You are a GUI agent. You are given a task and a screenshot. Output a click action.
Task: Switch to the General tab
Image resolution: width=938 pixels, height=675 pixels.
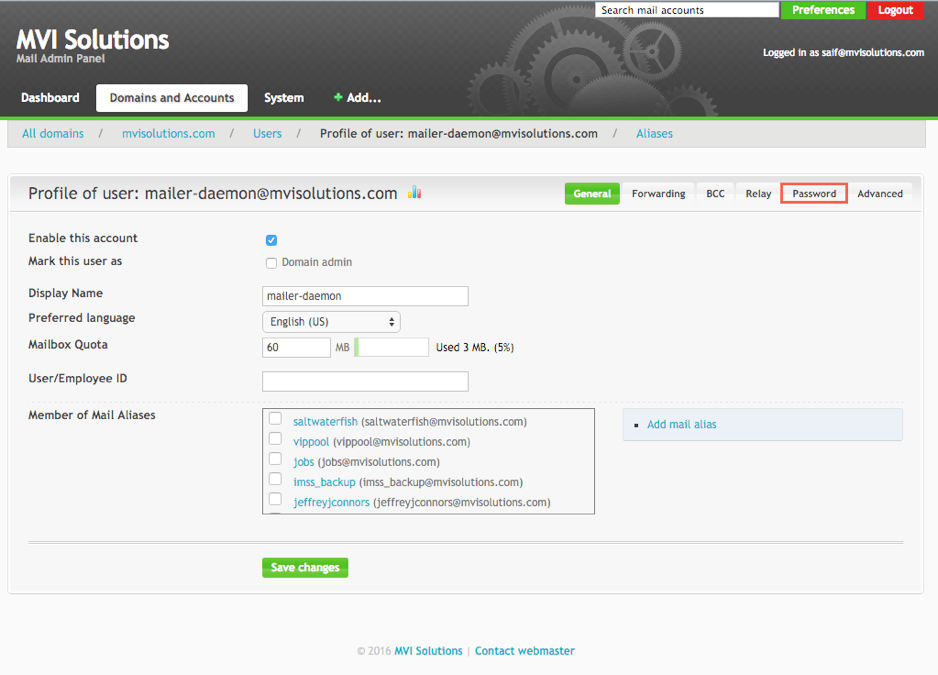(x=592, y=193)
